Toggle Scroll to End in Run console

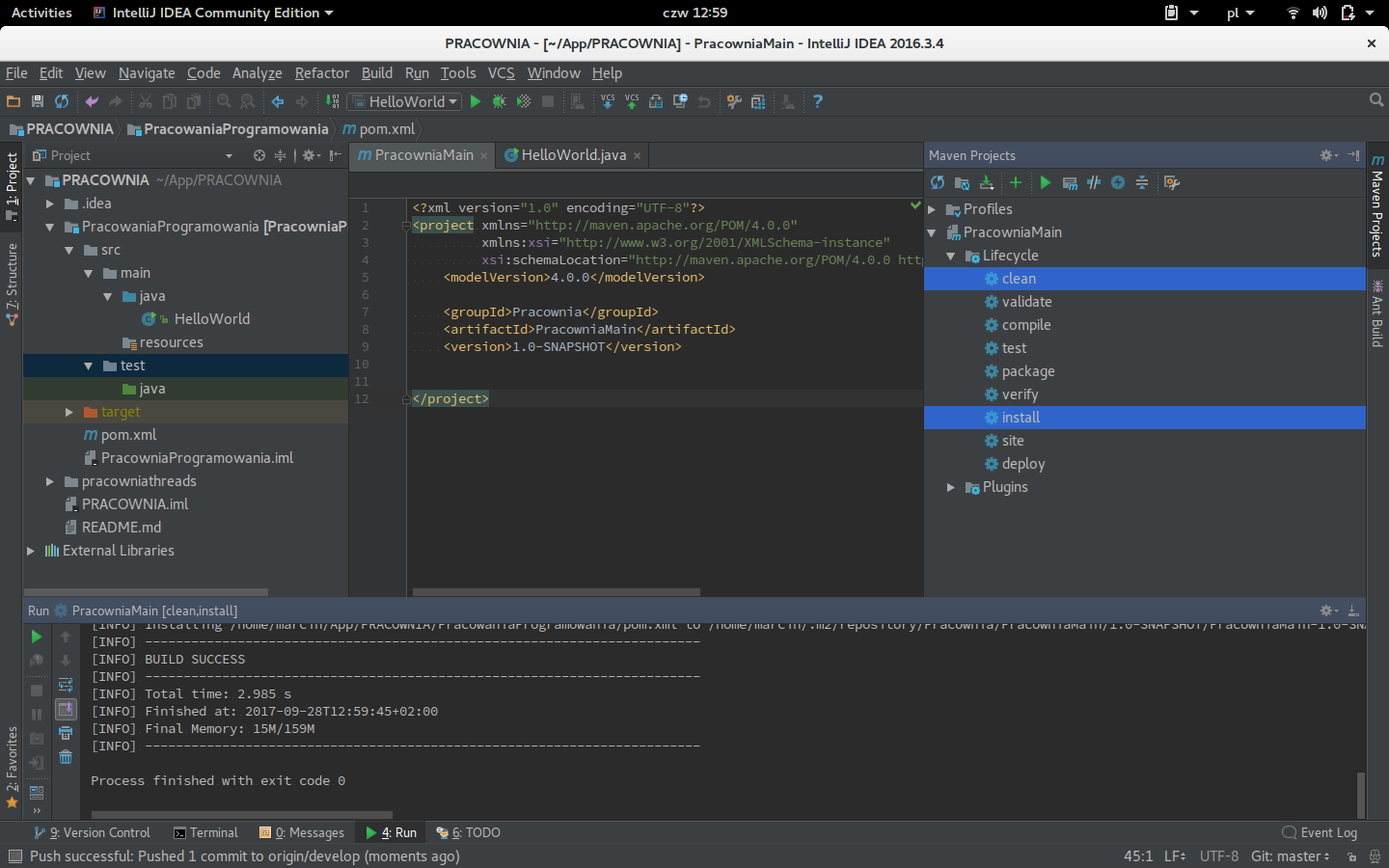[66, 710]
